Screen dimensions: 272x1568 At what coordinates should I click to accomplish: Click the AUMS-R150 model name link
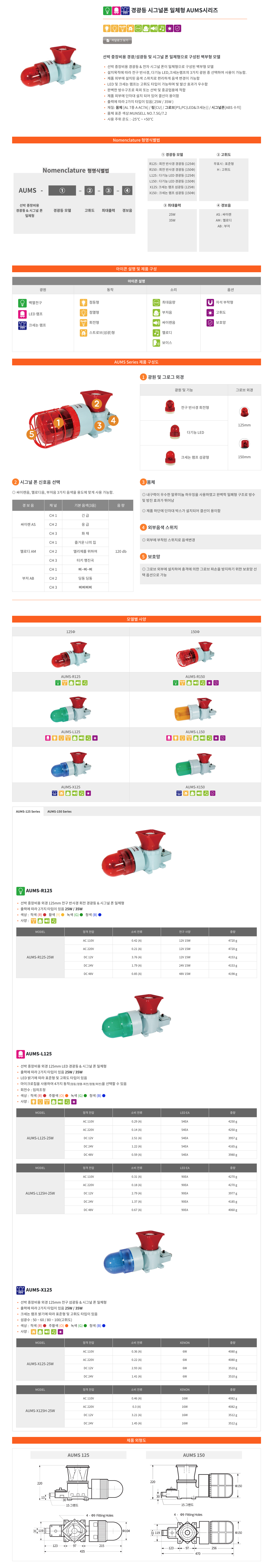pos(195,676)
